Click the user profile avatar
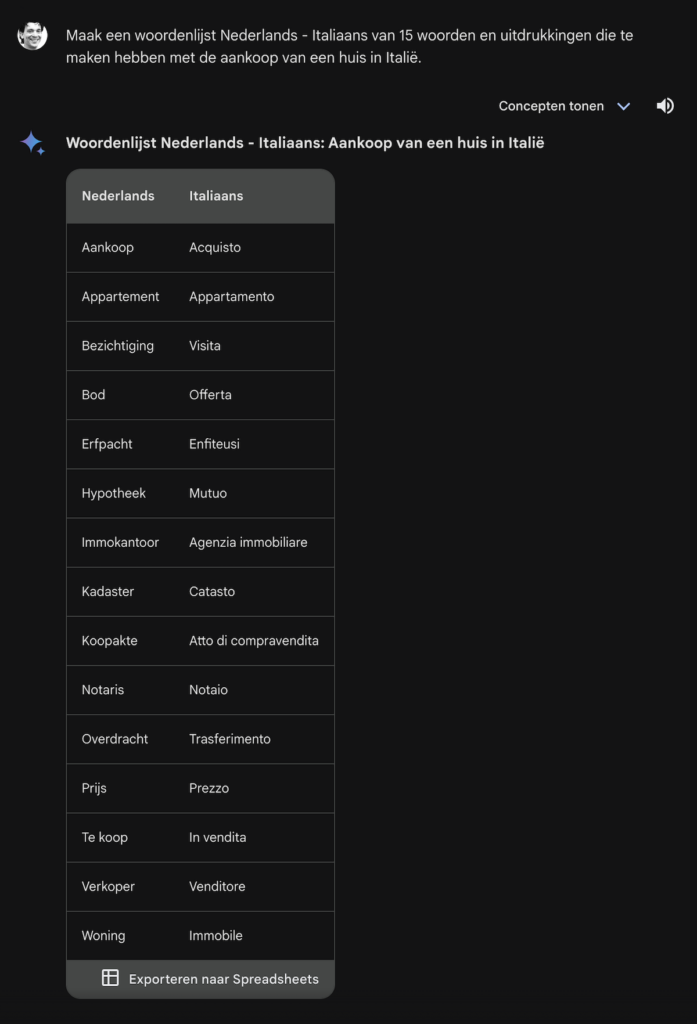 pyautogui.click(x=33, y=35)
